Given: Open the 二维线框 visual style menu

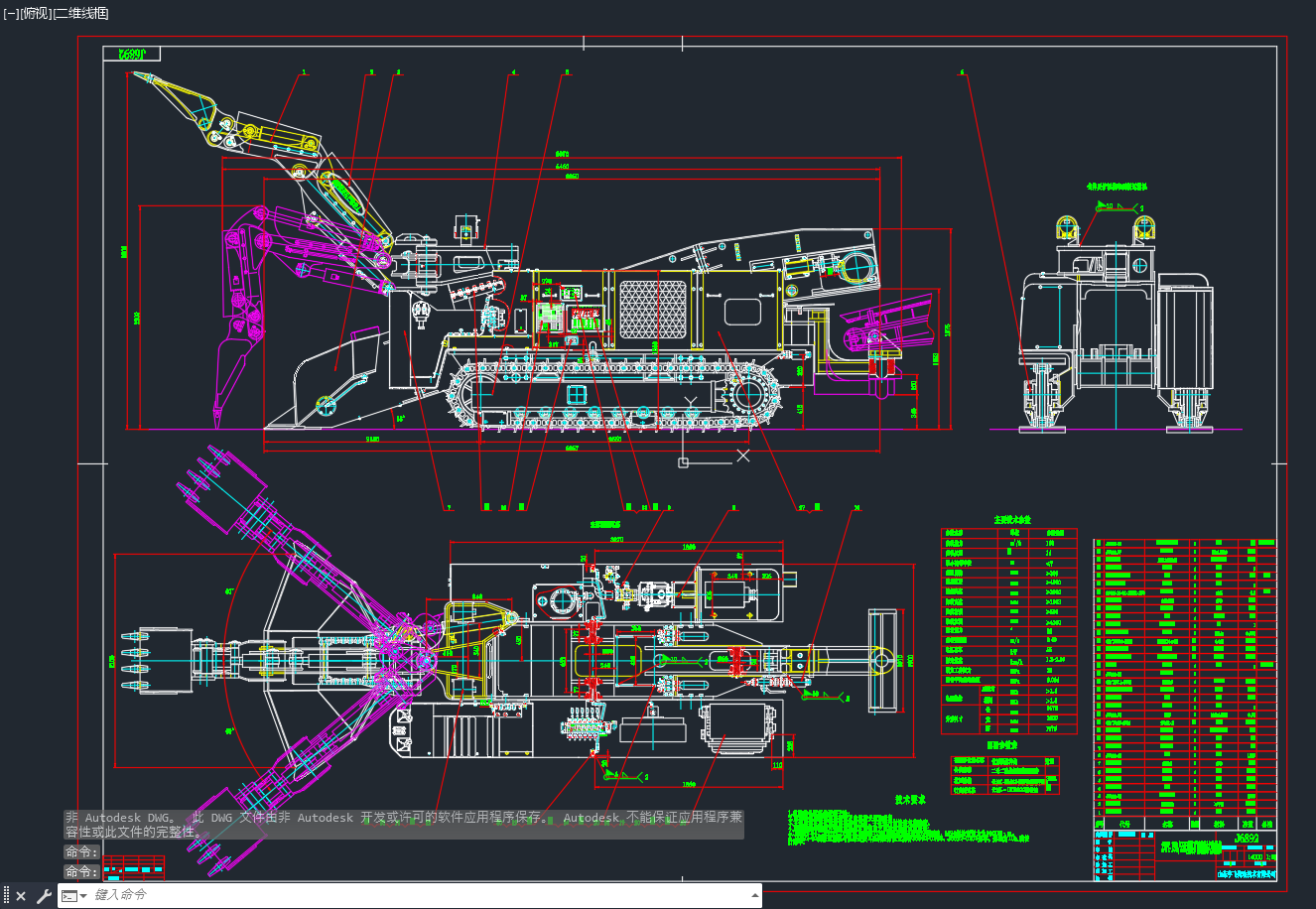Looking at the screenshot, I should (x=80, y=13).
